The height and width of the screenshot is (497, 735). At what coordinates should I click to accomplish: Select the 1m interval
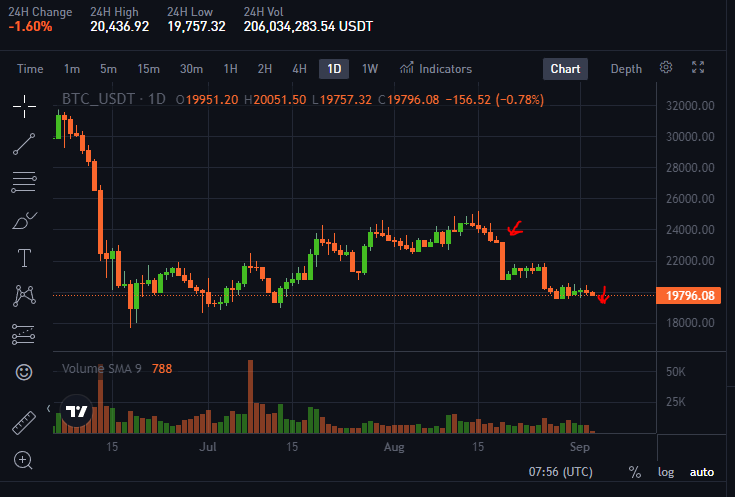tap(72, 69)
